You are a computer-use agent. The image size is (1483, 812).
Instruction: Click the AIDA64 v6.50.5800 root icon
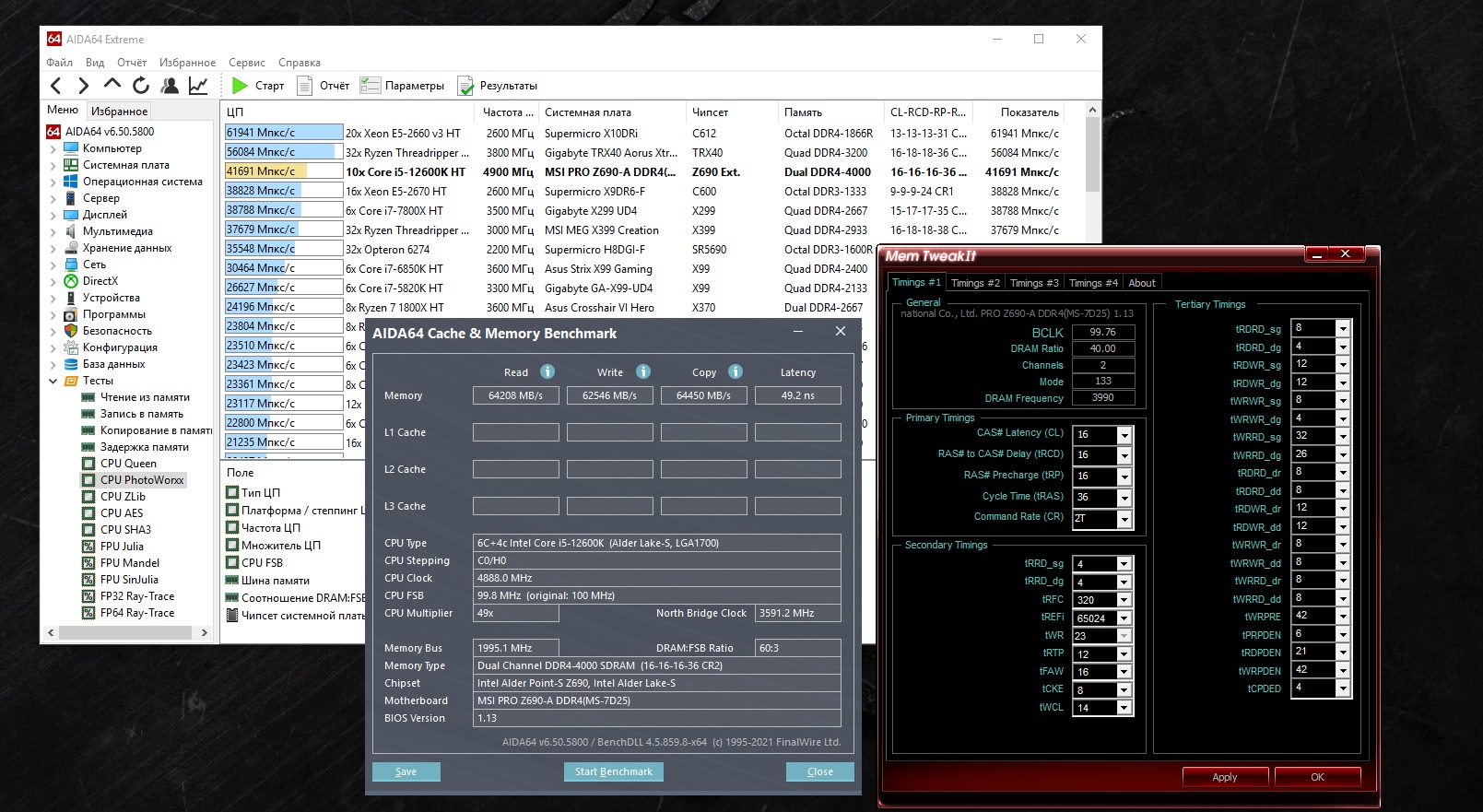tap(53, 132)
